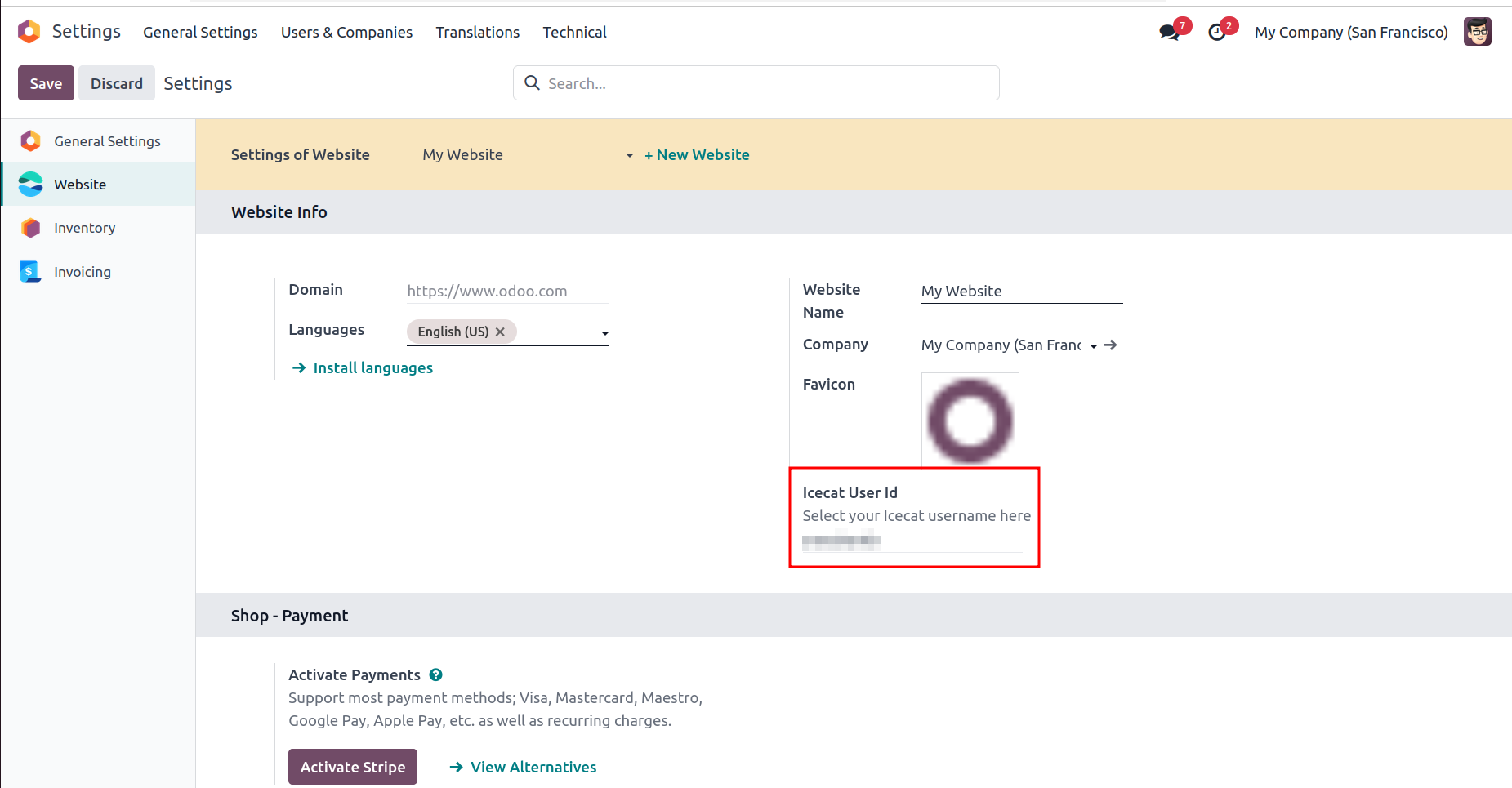1512x788 pixels.
Task: Click the Odoo Settings app logo
Action: (29, 32)
